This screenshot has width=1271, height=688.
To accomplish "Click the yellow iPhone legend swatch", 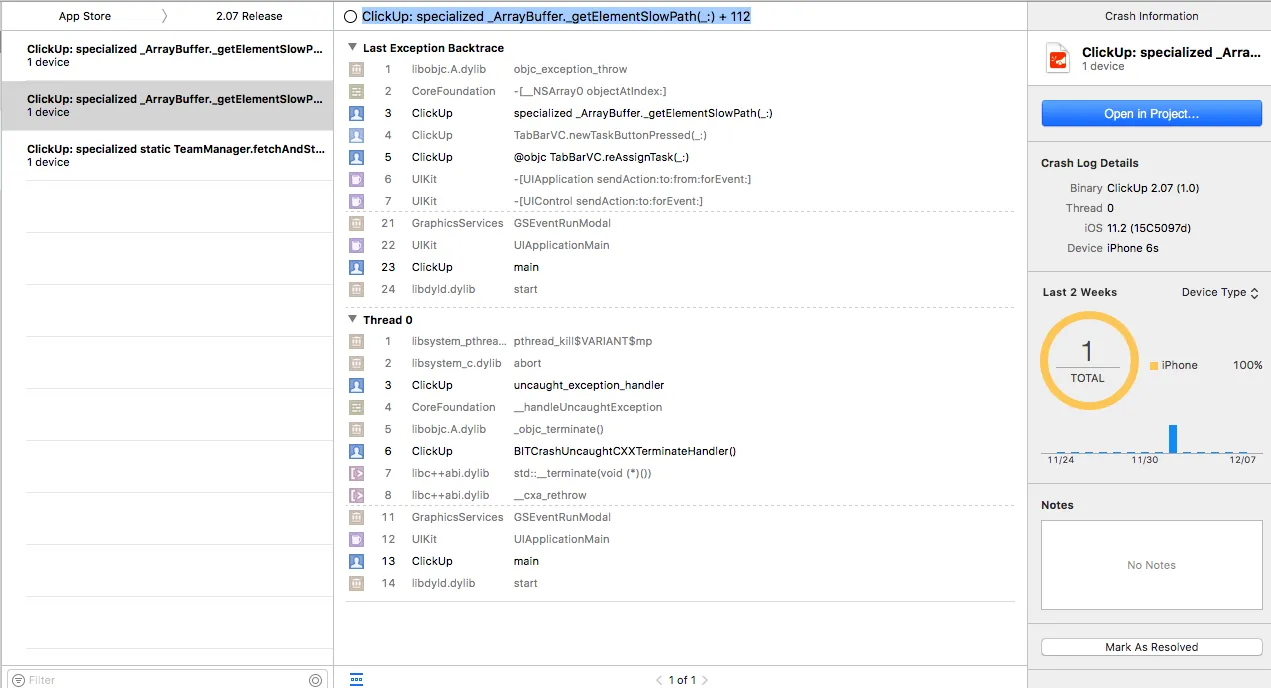I will click(1153, 366).
